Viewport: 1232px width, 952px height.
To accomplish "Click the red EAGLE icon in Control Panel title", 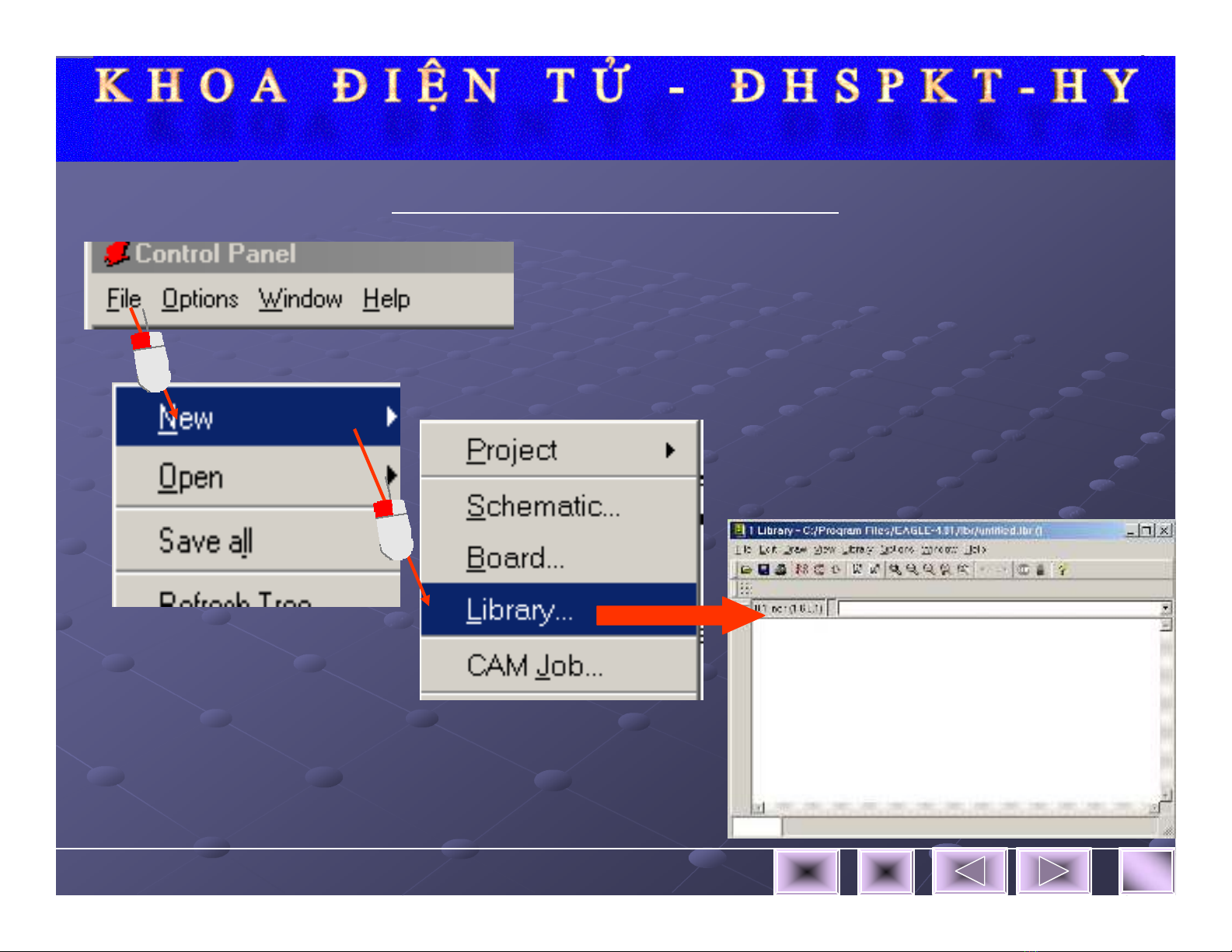I will click(x=117, y=254).
